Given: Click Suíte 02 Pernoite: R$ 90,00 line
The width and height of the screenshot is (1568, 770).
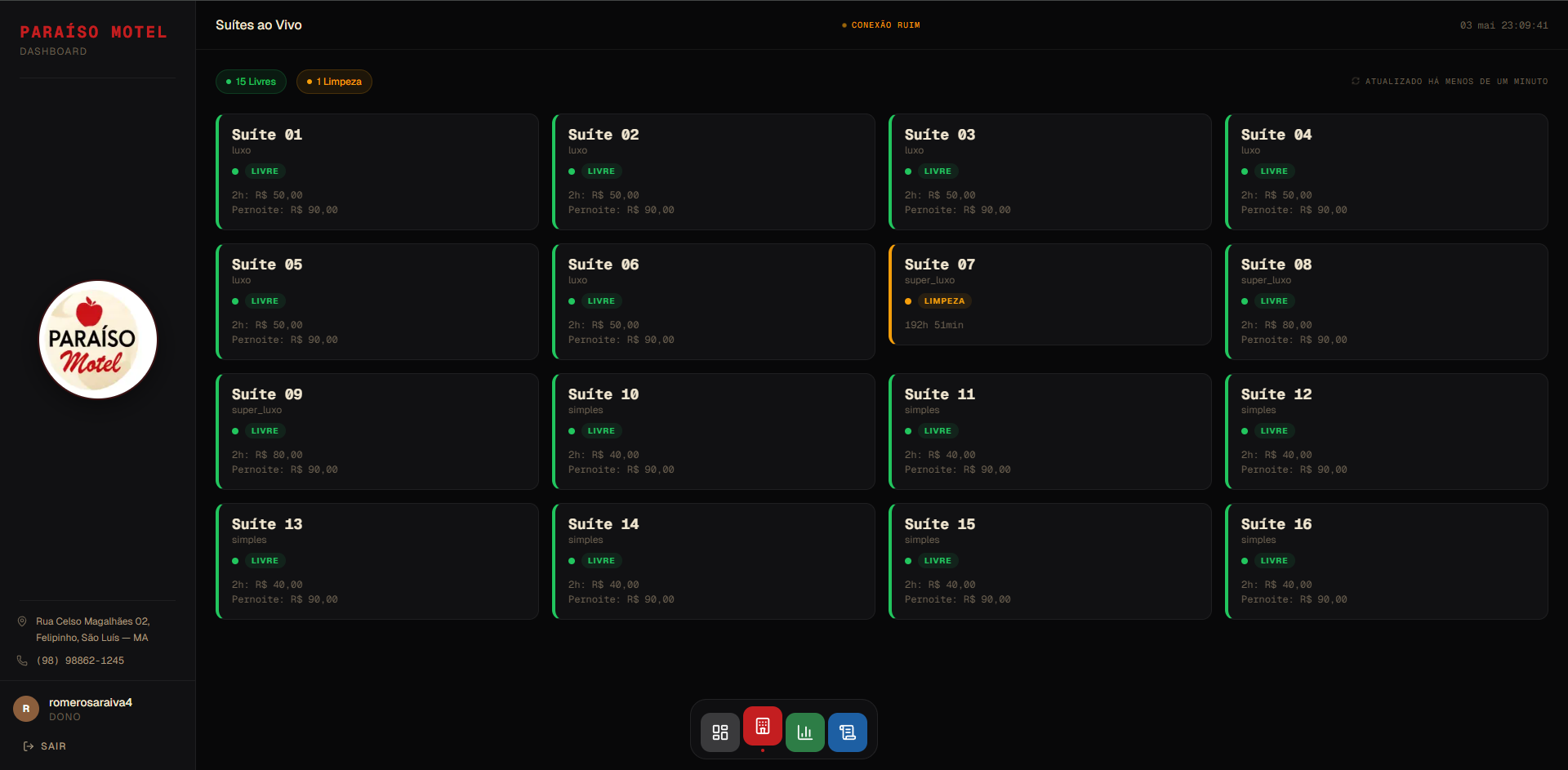Looking at the screenshot, I should click(621, 210).
